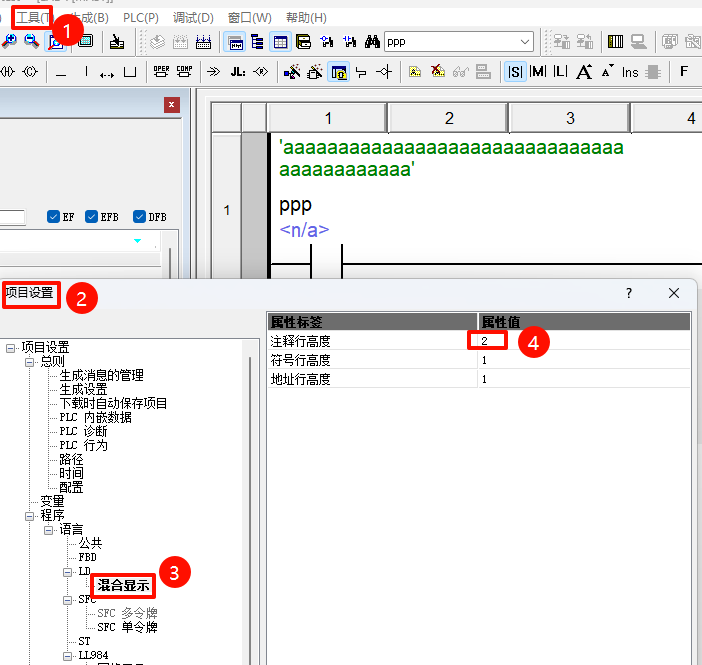Click the ? help button in dialog
702x665 pixels.
click(x=629, y=293)
